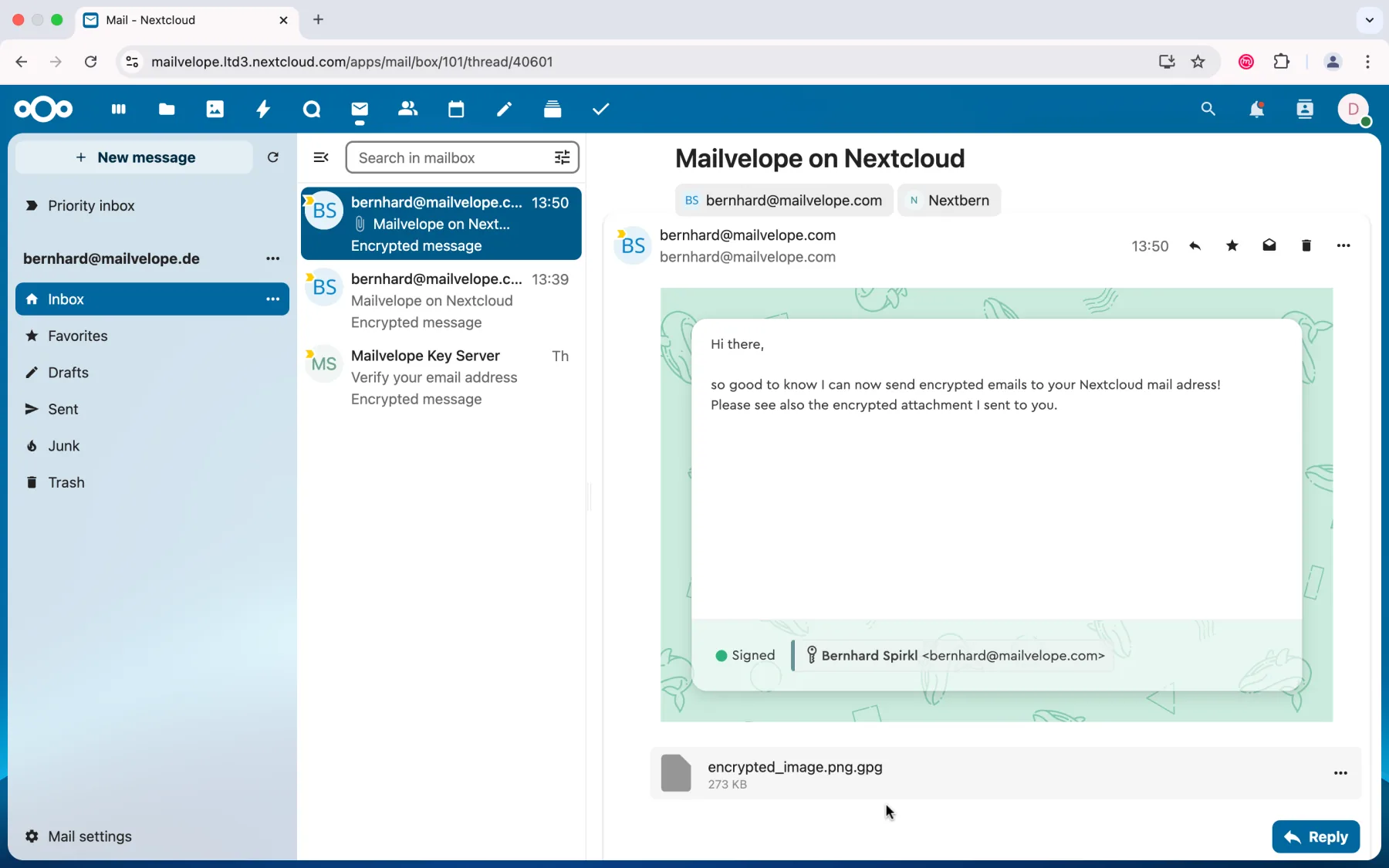This screenshot has width=1389, height=868.
Task: Open unified search magnifier icon
Action: [x=1208, y=110]
